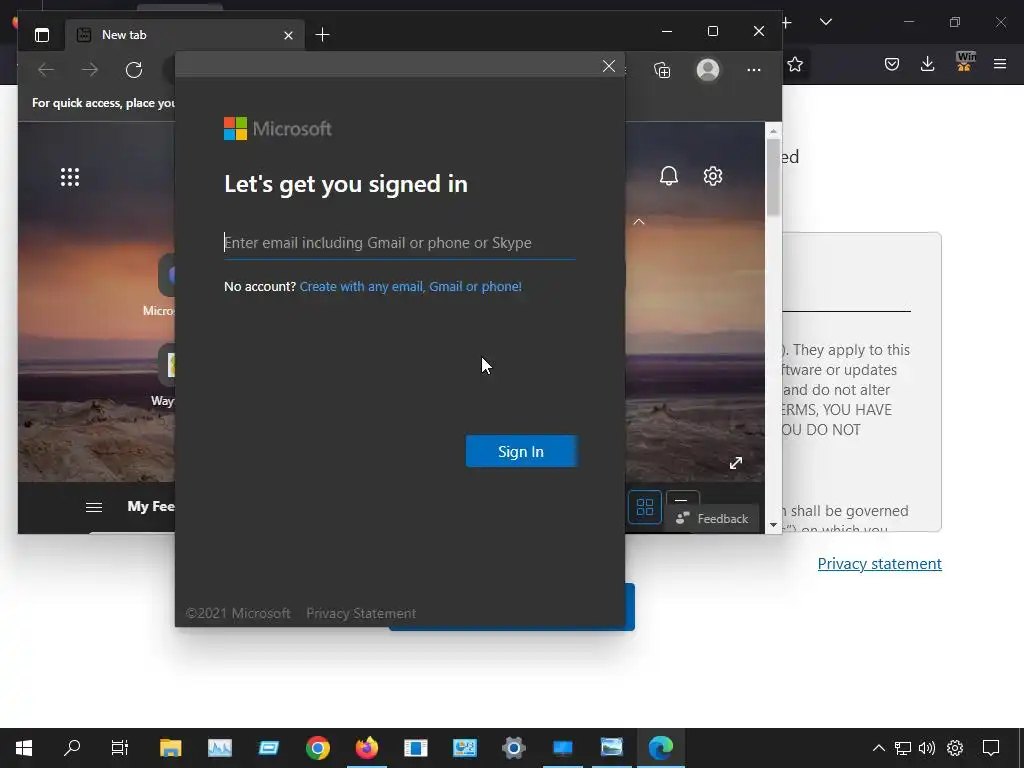Image resolution: width=1024 pixels, height=768 pixels.
Task: Open the Edge Collections icon
Action: point(662,70)
